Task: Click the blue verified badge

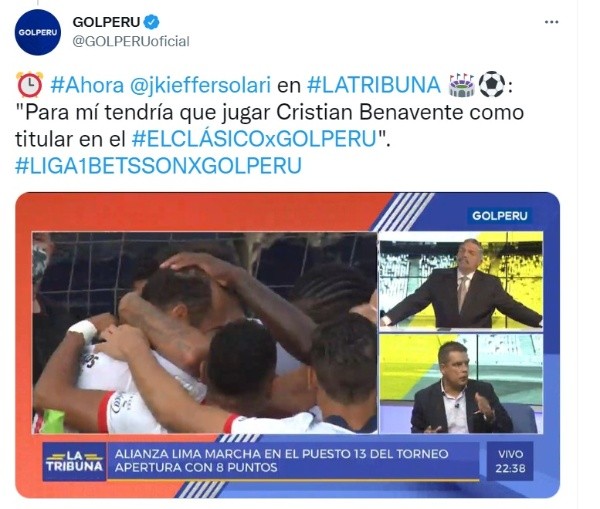Action: point(152,22)
